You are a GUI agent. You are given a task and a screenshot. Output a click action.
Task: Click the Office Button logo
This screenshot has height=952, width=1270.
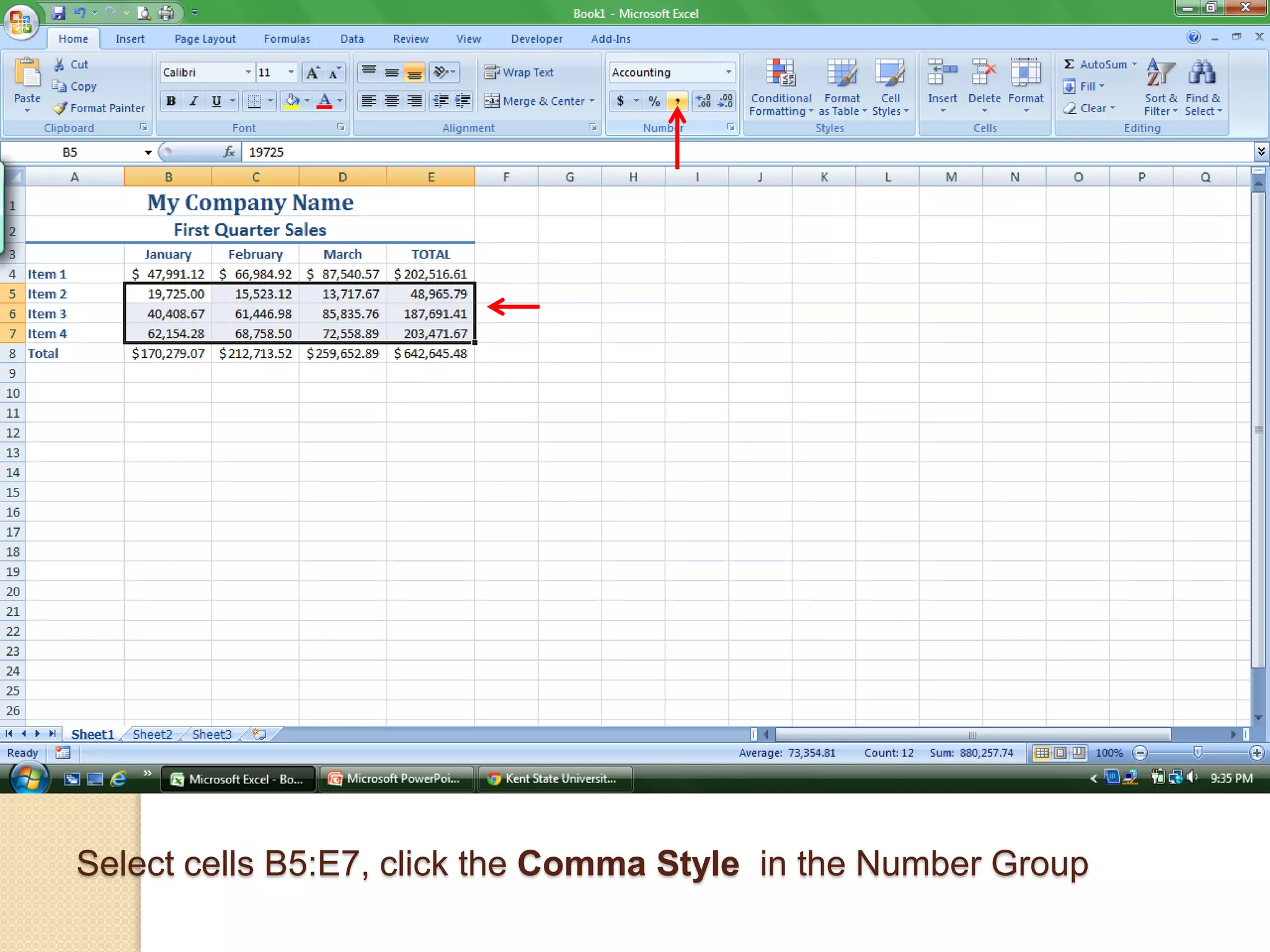[x=21, y=22]
